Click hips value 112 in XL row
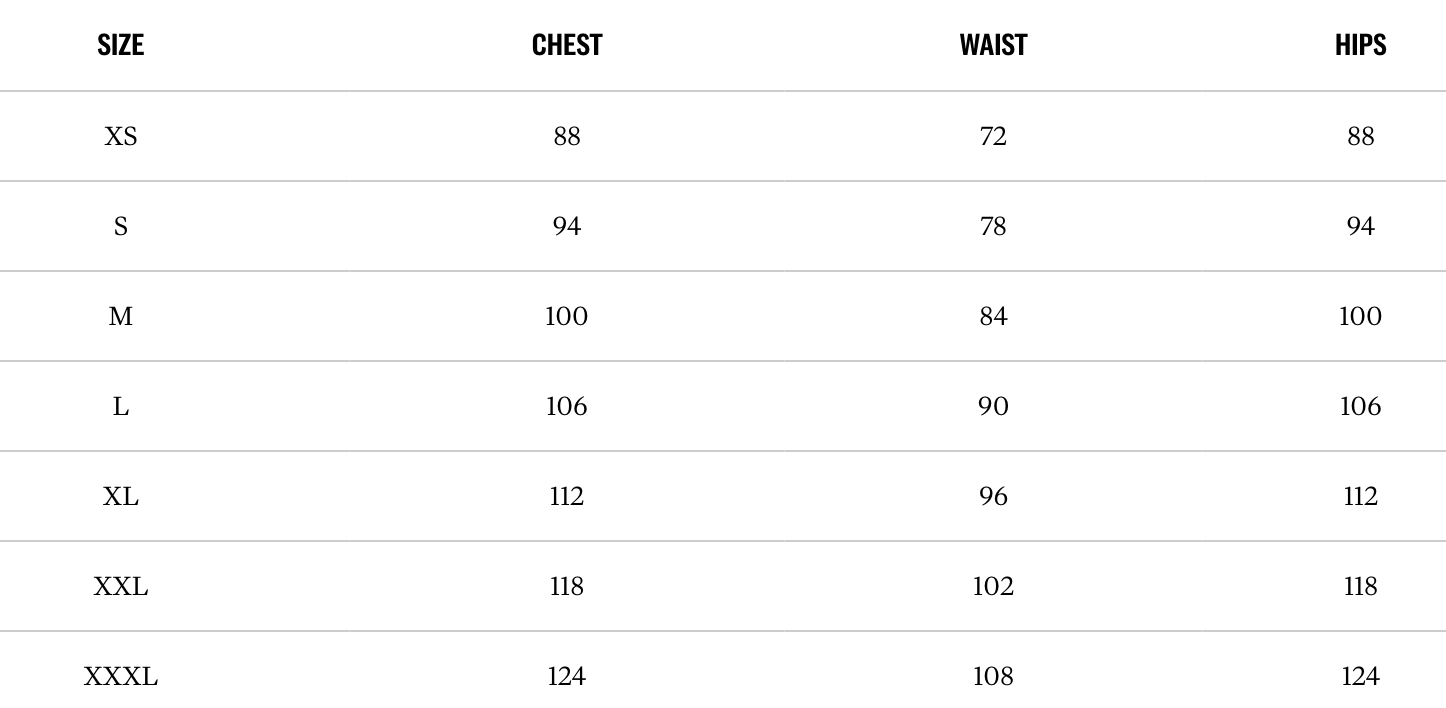This screenshot has height=708, width=1446. (1360, 496)
